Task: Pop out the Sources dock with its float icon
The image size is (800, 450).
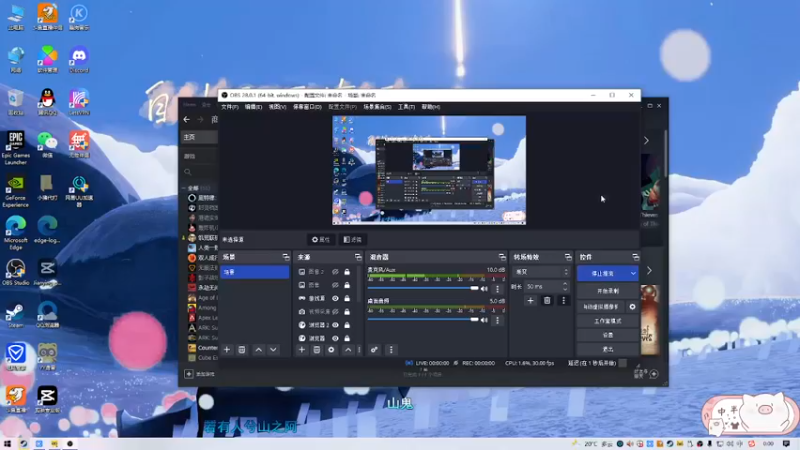Action: pos(358,257)
